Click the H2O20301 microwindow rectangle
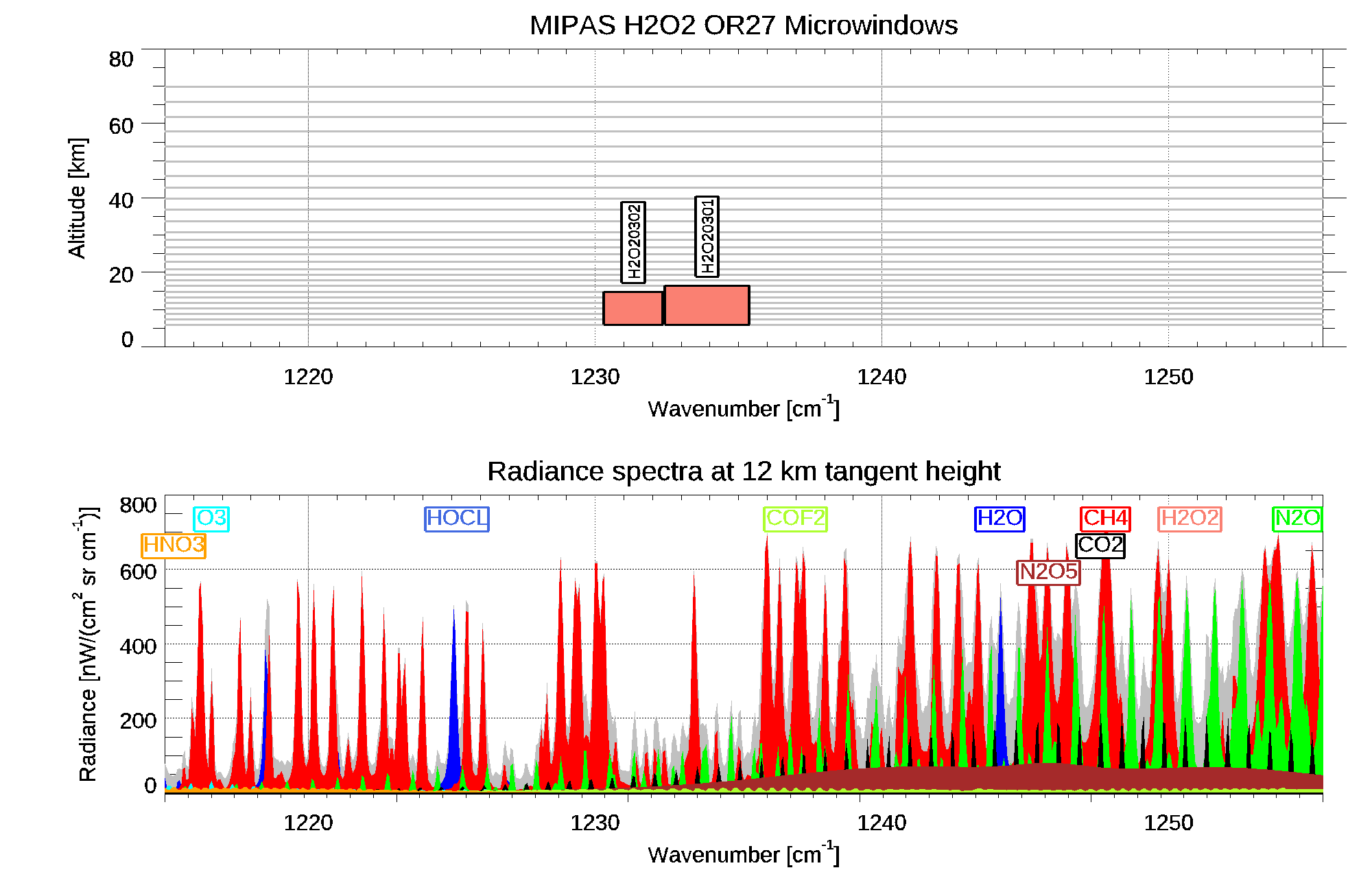The image size is (1372, 892). (707, 305)
